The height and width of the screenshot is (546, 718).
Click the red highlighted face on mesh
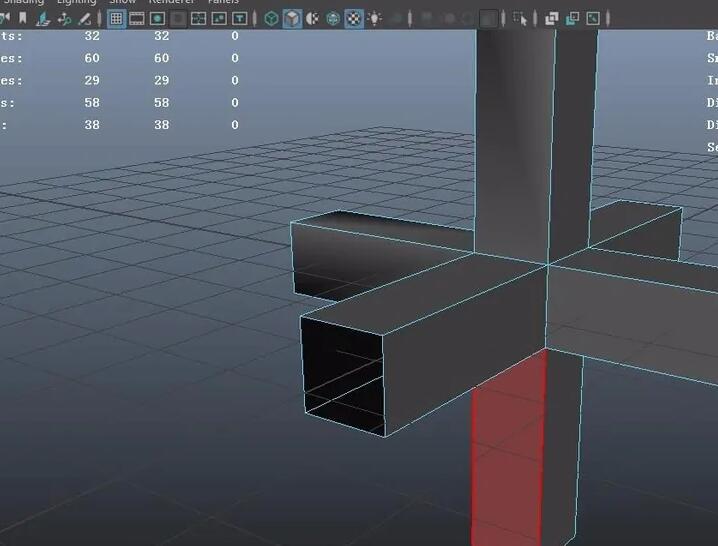[506, 450]
